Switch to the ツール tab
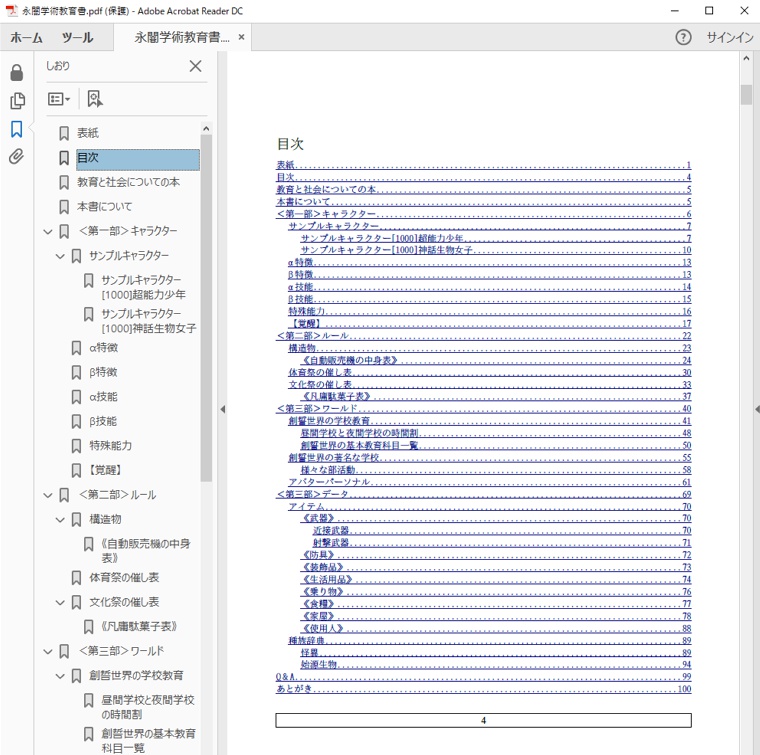This screenshot has width=760, height=755. pos(77,37)
